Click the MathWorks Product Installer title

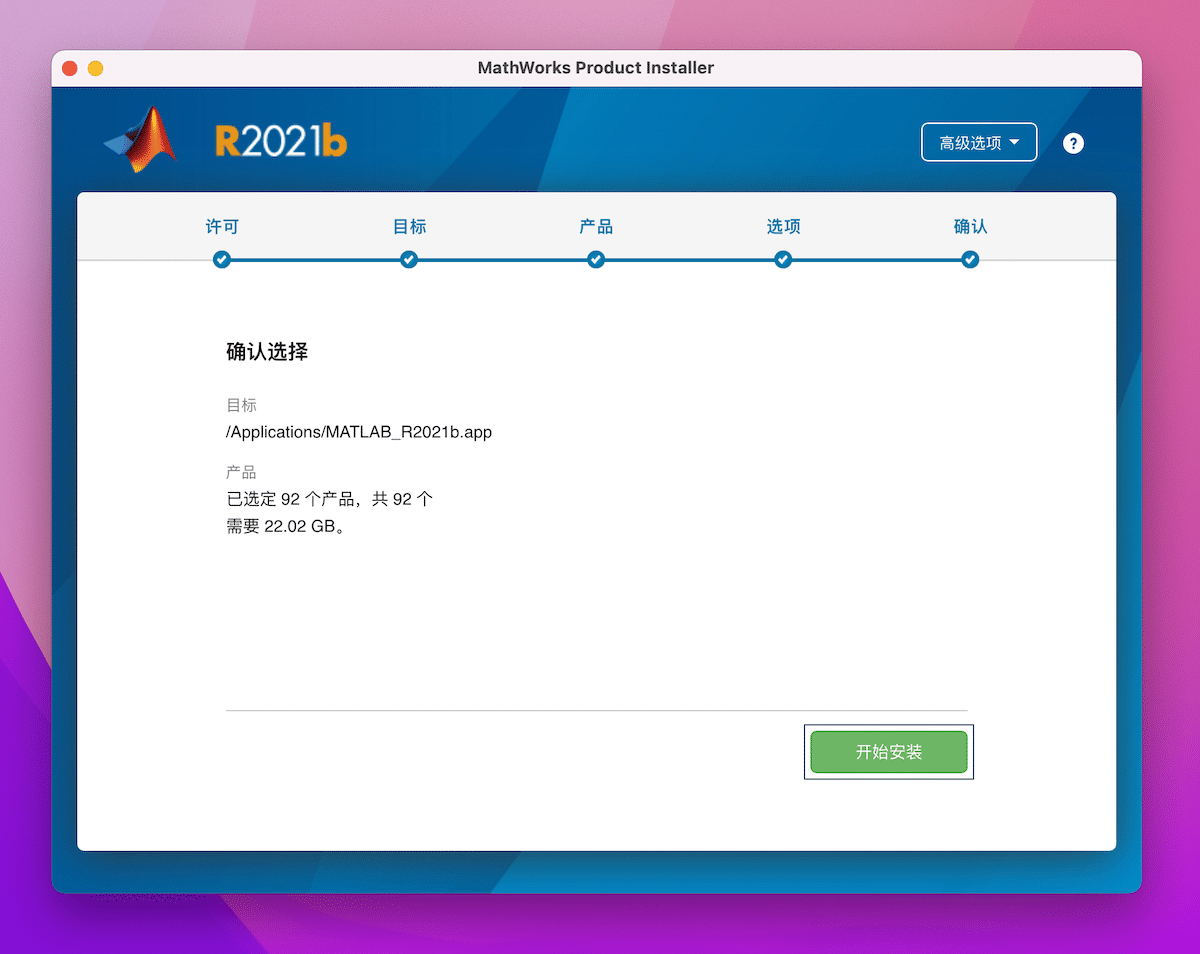(x=596, y=68)
